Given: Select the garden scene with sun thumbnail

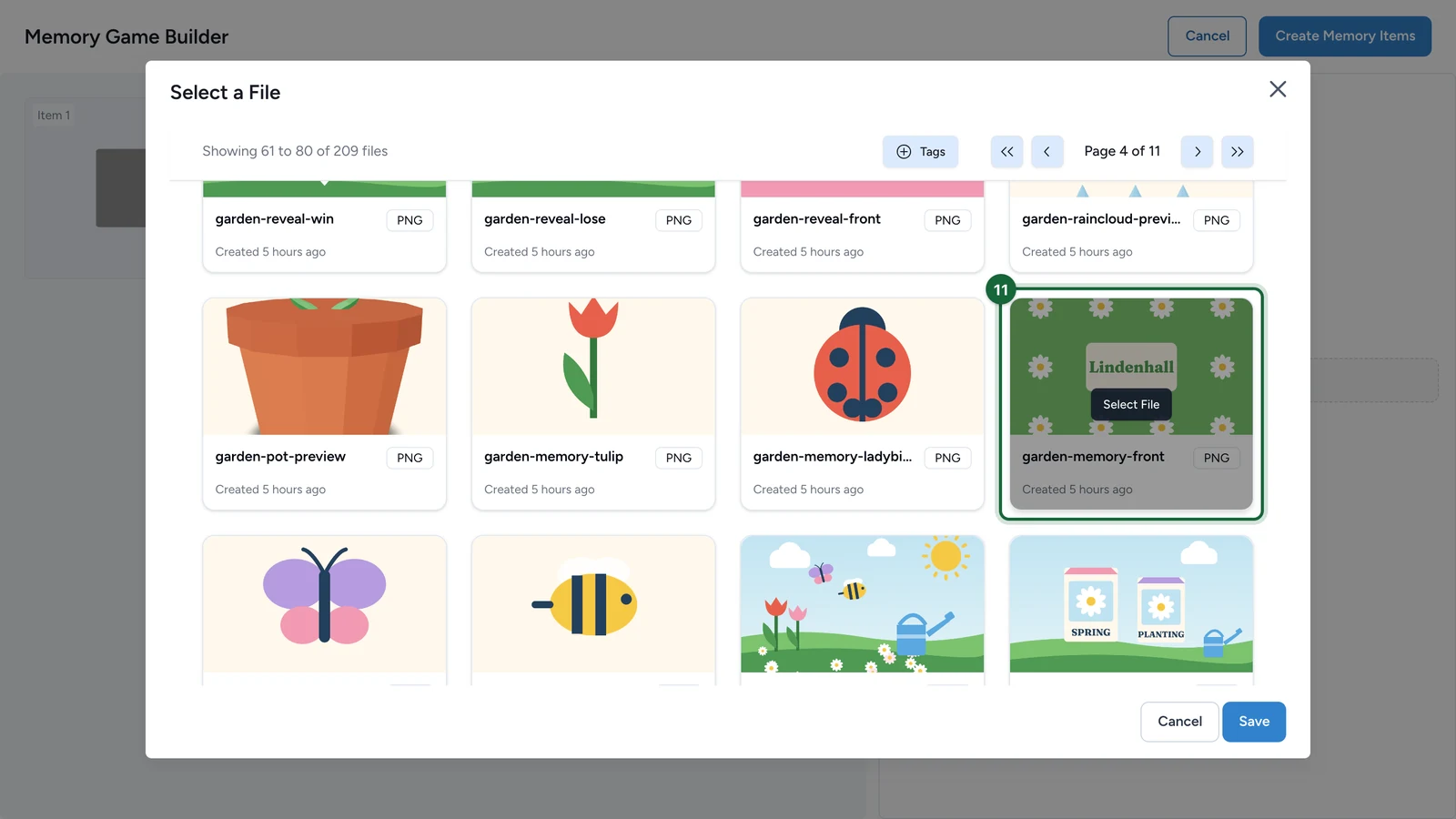Looking at the screenshot, I should coord(863,604).
